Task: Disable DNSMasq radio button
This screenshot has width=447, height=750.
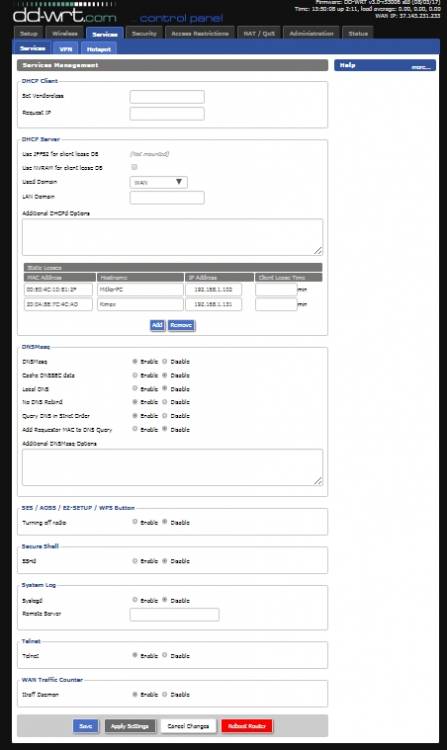Action: [164, 361]
